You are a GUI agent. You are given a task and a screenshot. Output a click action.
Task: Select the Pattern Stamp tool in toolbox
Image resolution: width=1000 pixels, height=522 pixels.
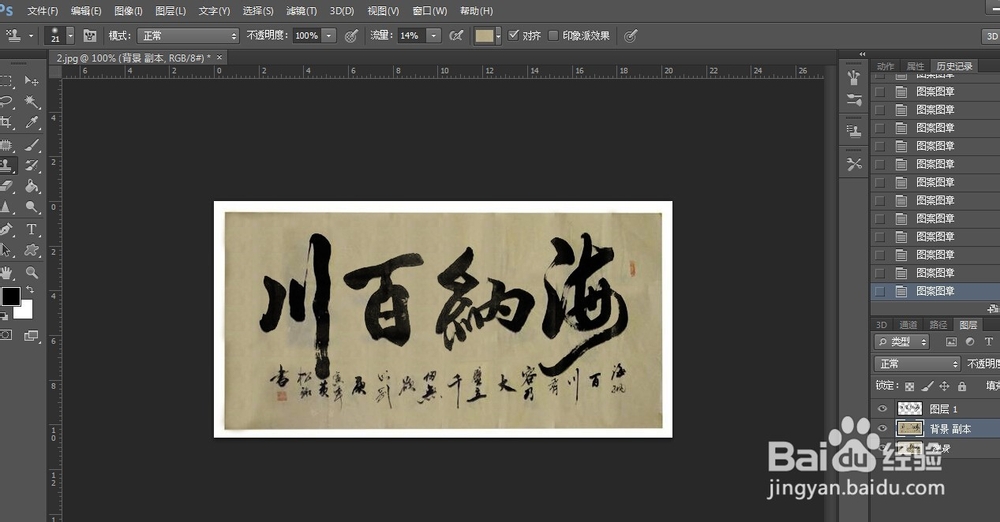[6, 165]
